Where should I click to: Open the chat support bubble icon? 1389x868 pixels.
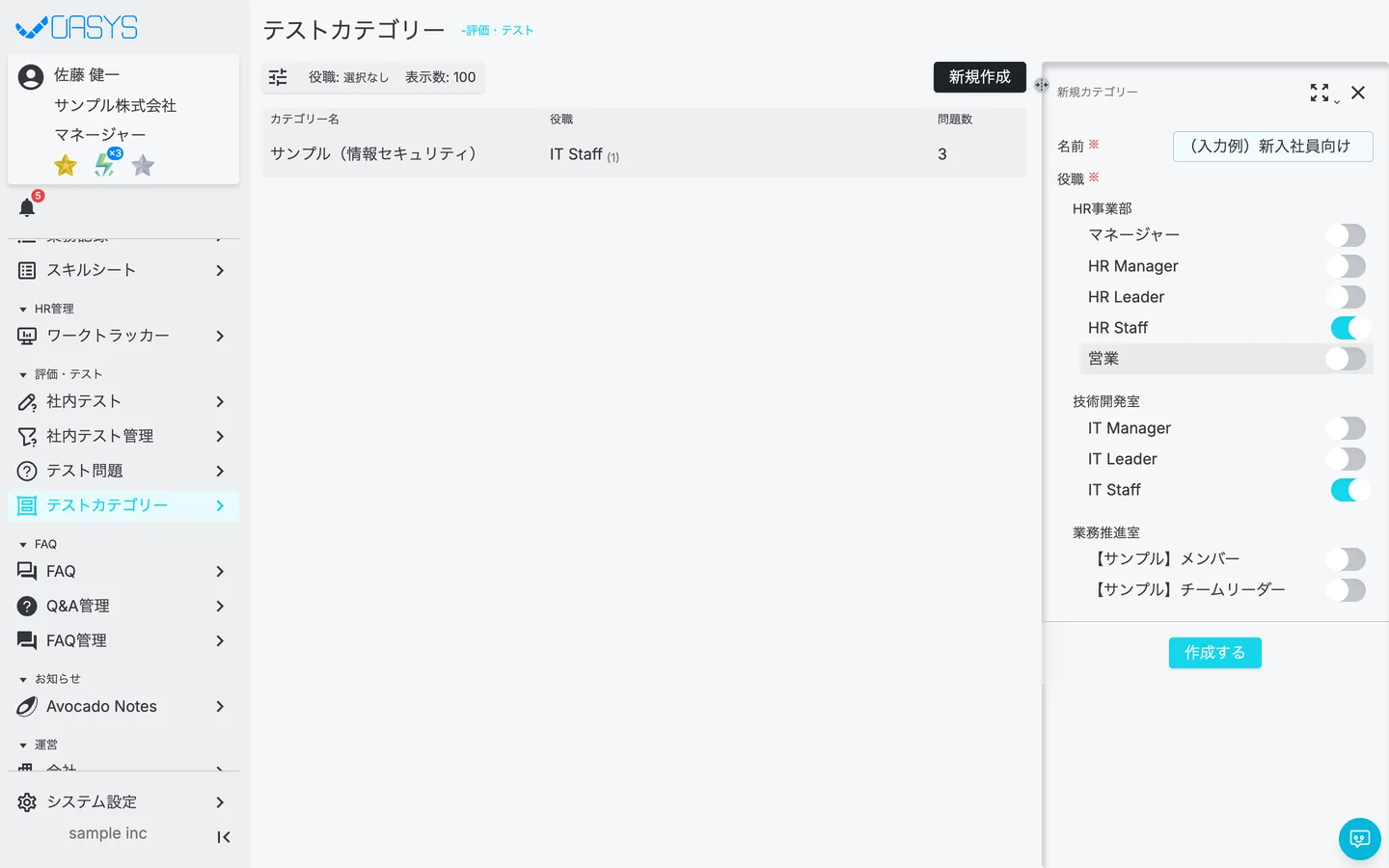pos(1360,839)
